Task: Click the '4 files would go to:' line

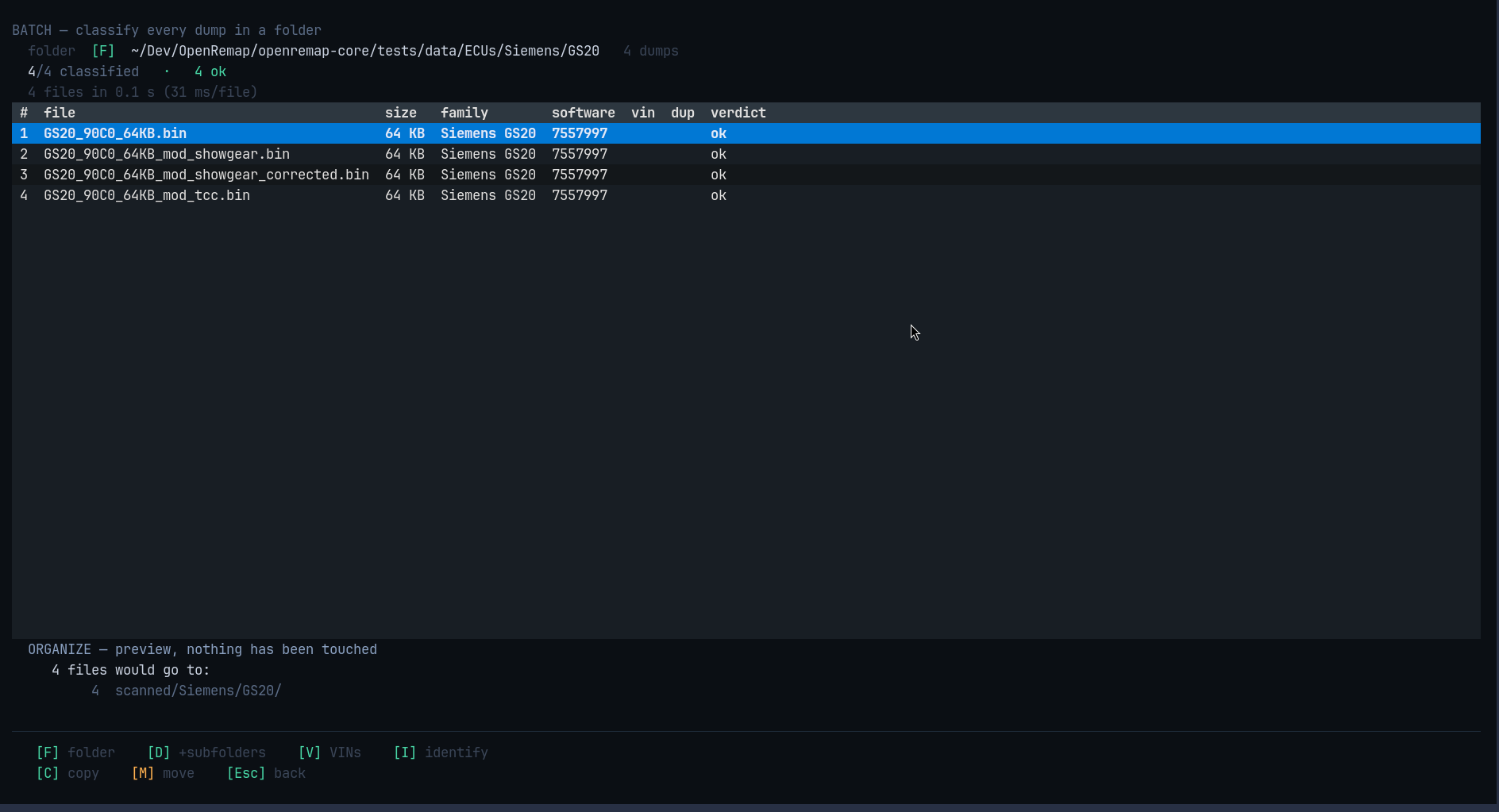Action: click(131, 670)
